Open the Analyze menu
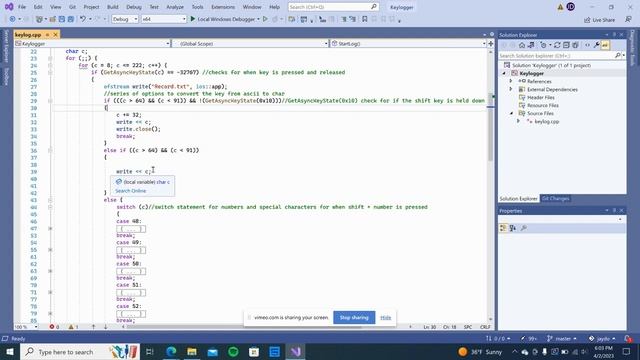 175,7
